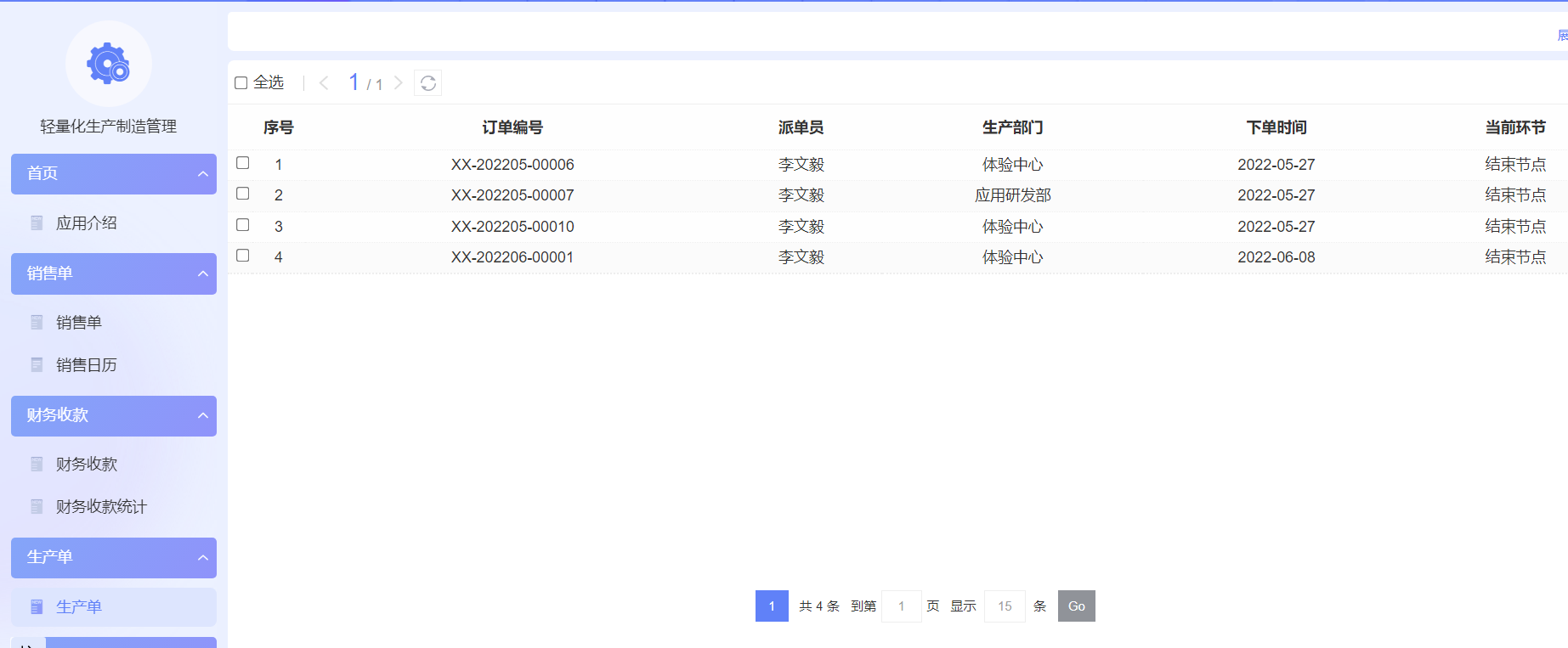Click the document icon beside 财务收款统计
1568x648 pixels.
[37, 507]
